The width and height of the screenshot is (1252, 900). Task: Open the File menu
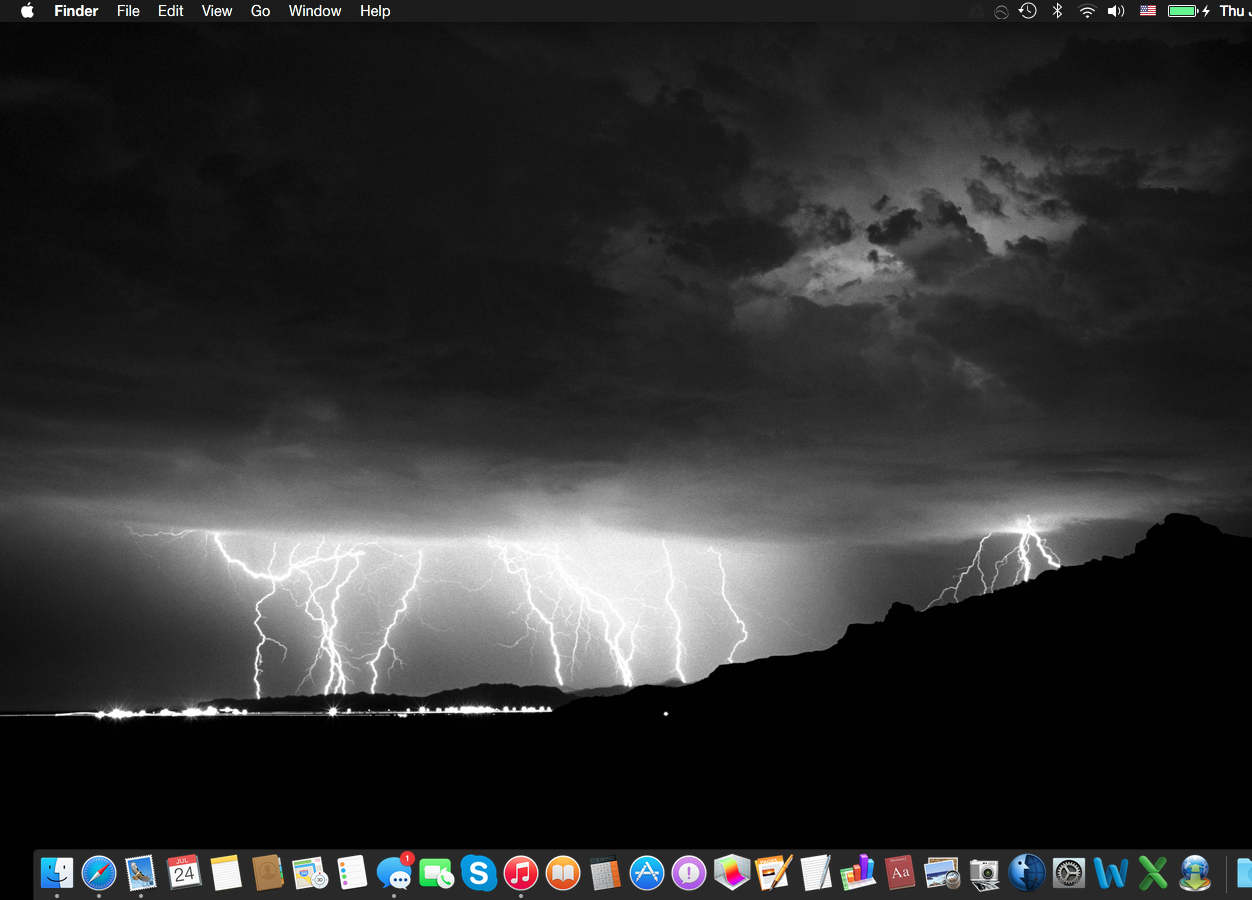point(128,11)
